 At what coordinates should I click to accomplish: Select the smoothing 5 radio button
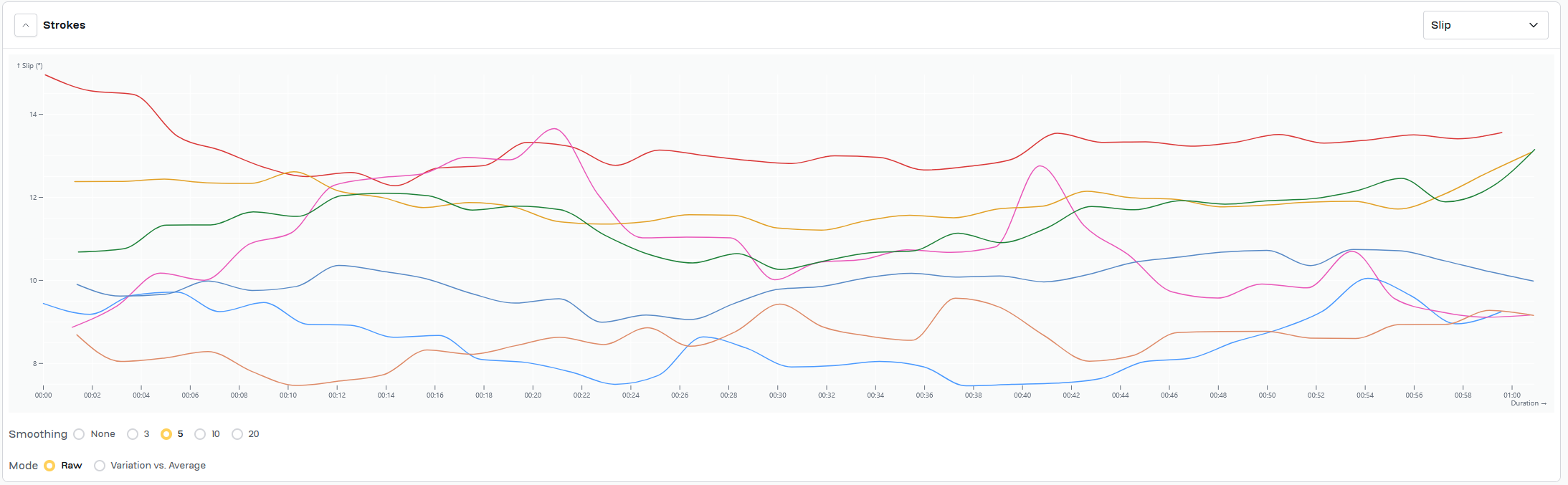pyautogui.click(x=166, y=434)
